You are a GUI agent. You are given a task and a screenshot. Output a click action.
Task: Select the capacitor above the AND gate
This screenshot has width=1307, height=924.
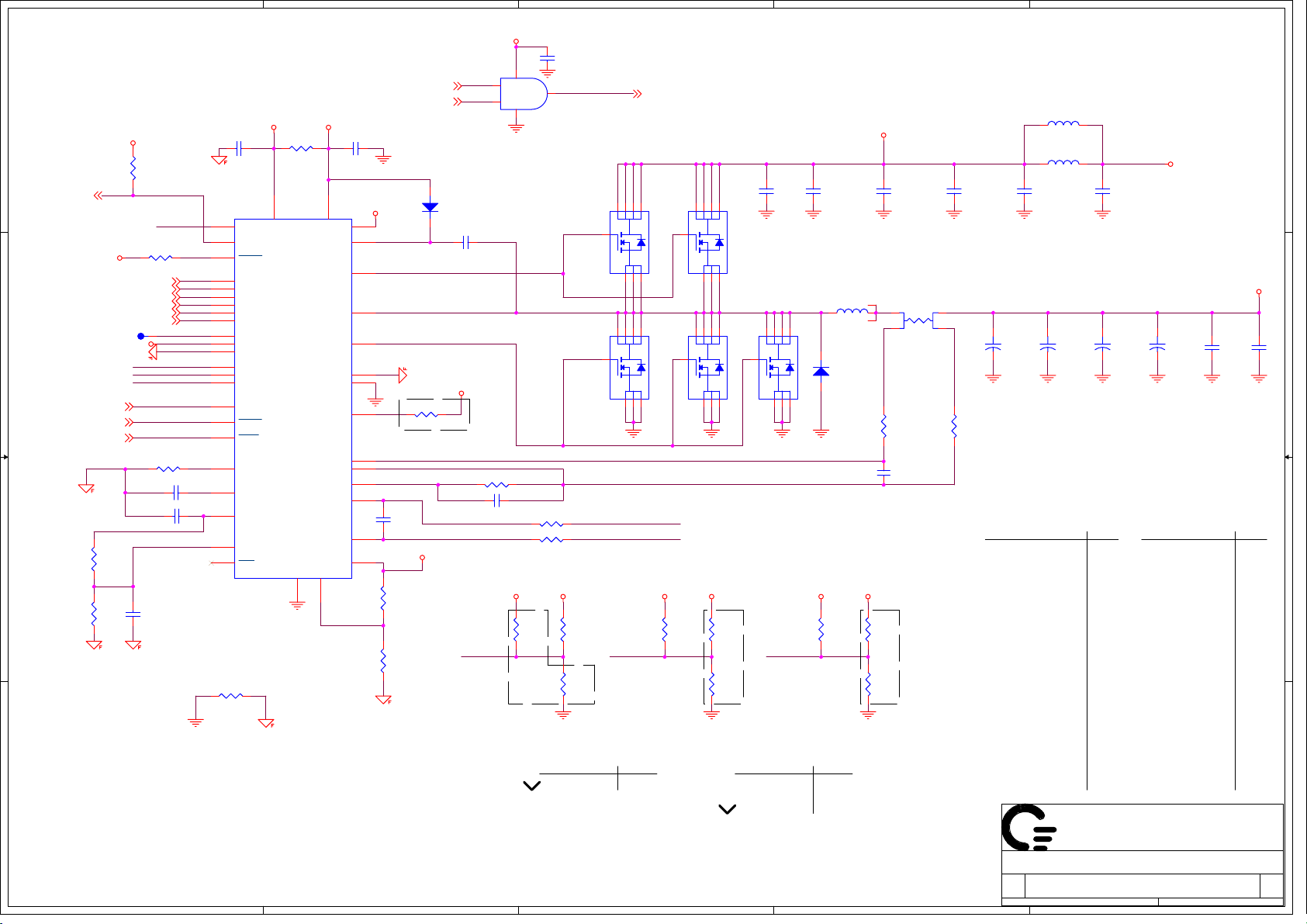(548, 59)
